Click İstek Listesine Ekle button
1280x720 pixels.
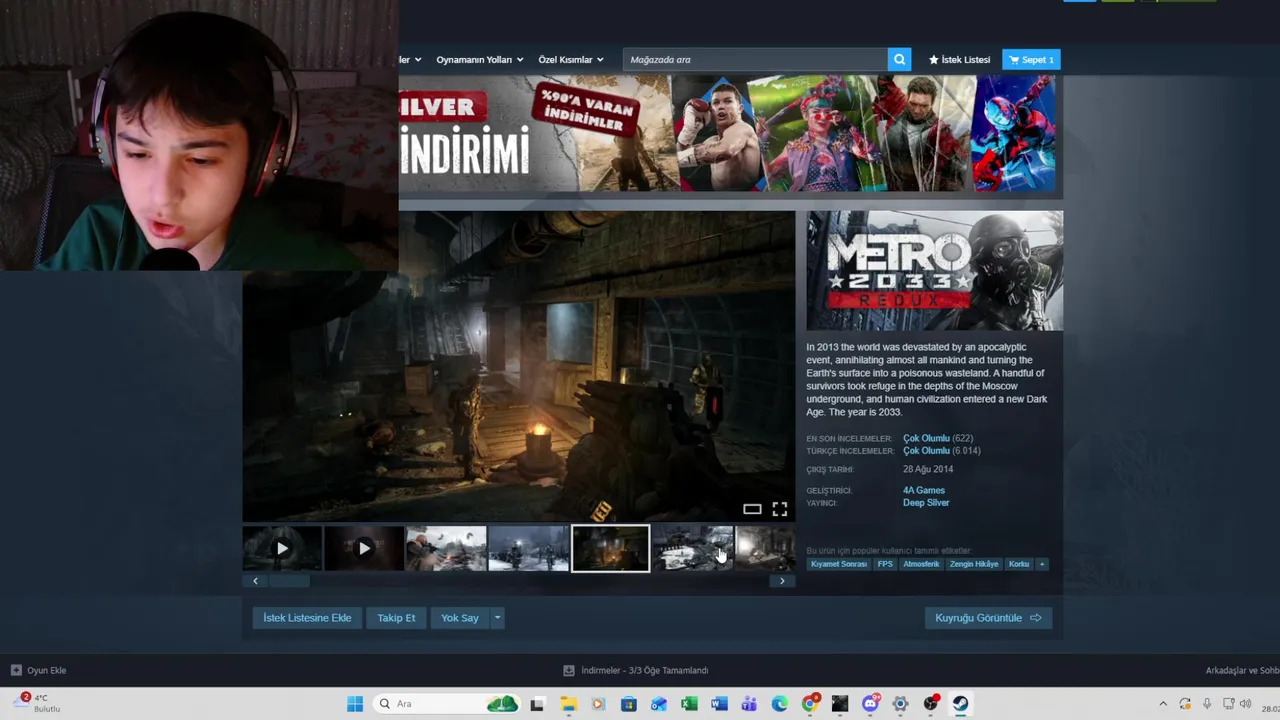pyautogui.click(x=307, y=618)
